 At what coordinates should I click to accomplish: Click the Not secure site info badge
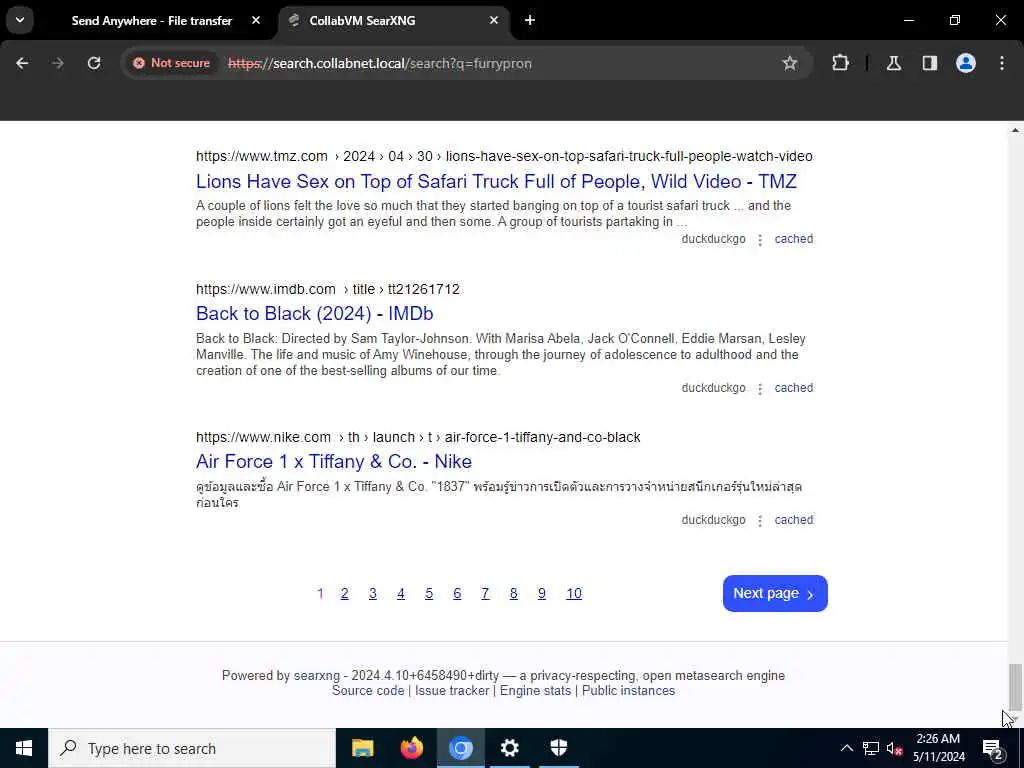(172, 63)
